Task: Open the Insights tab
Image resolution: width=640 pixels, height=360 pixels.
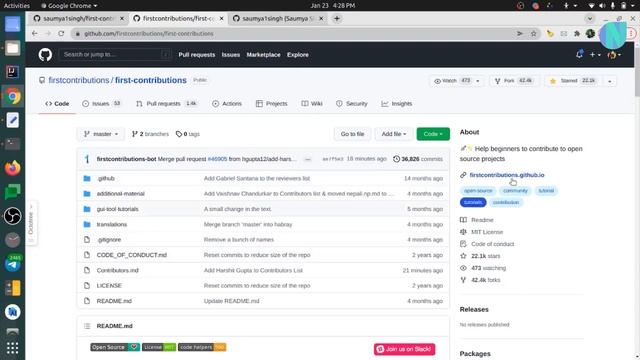Action: coord(397,104)
